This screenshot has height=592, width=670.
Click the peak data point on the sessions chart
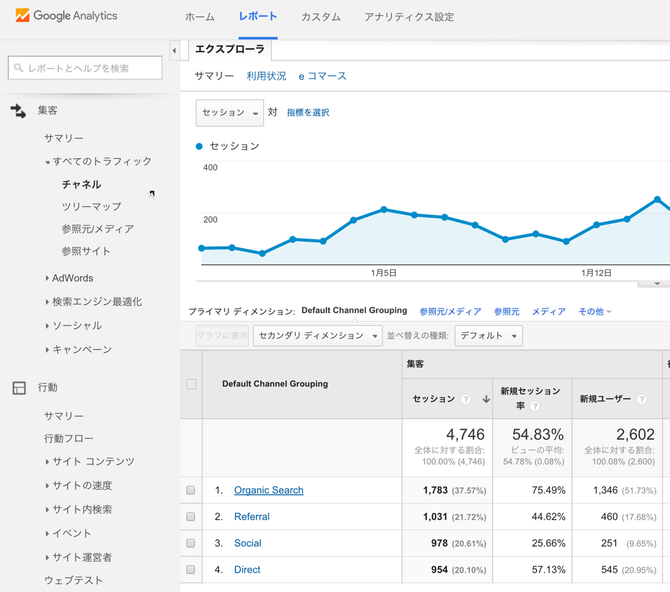[x=657, y=199]
